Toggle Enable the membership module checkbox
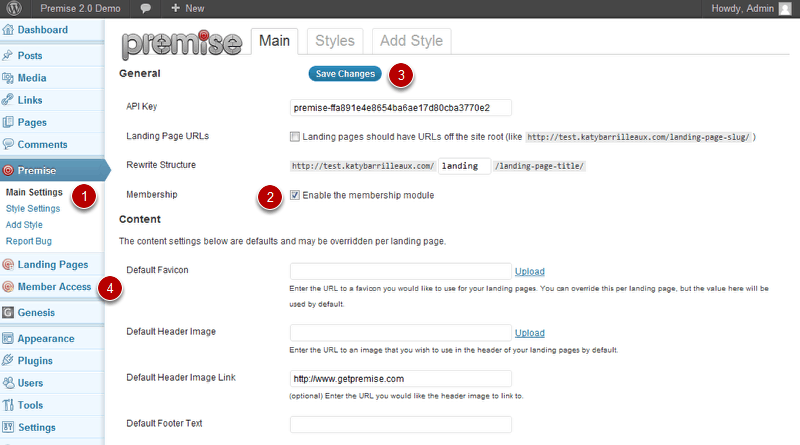The width and height of the screenshot is (800, 445). [x=295, y=195]
